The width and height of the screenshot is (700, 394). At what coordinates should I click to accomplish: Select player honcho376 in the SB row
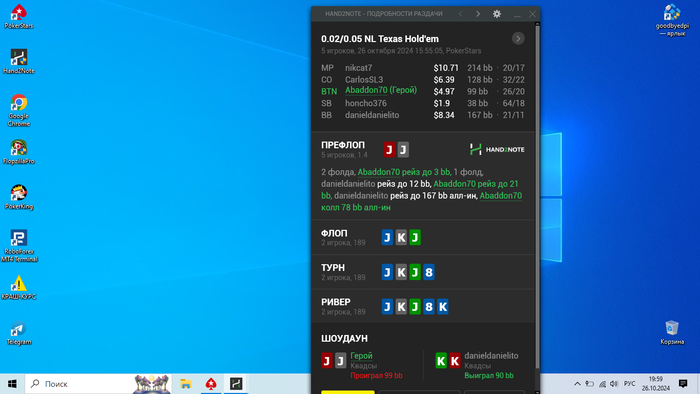pos(366,103)
